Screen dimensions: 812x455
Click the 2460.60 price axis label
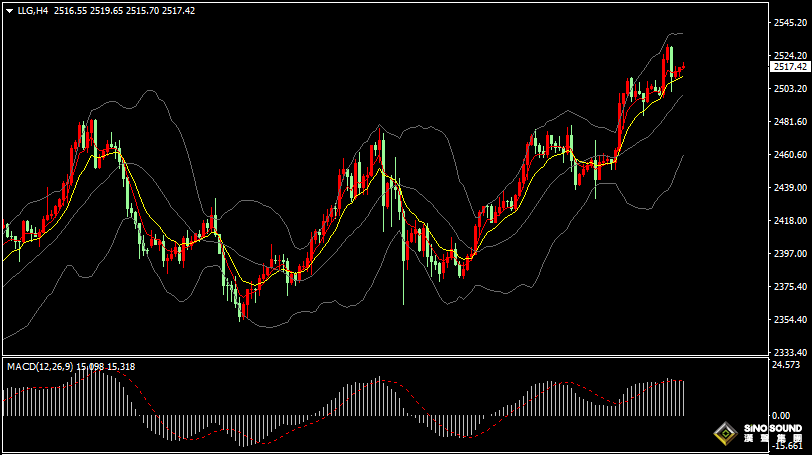click(790, 155)
